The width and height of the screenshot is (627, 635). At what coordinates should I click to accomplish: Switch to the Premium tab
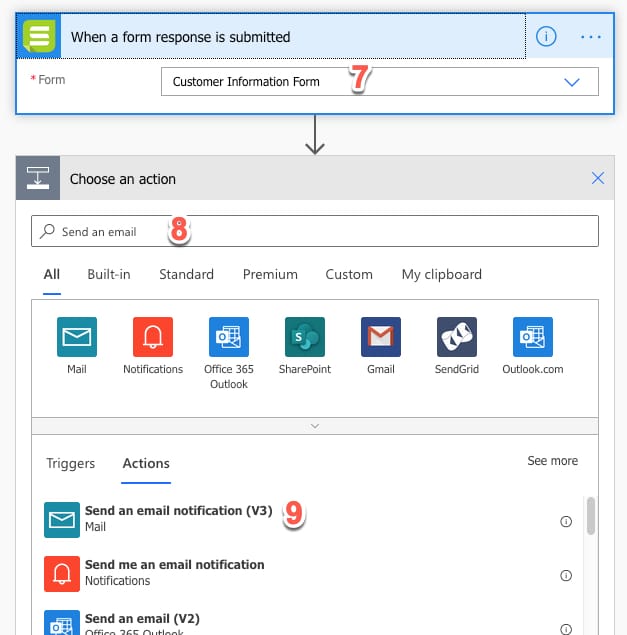[270, 274]
